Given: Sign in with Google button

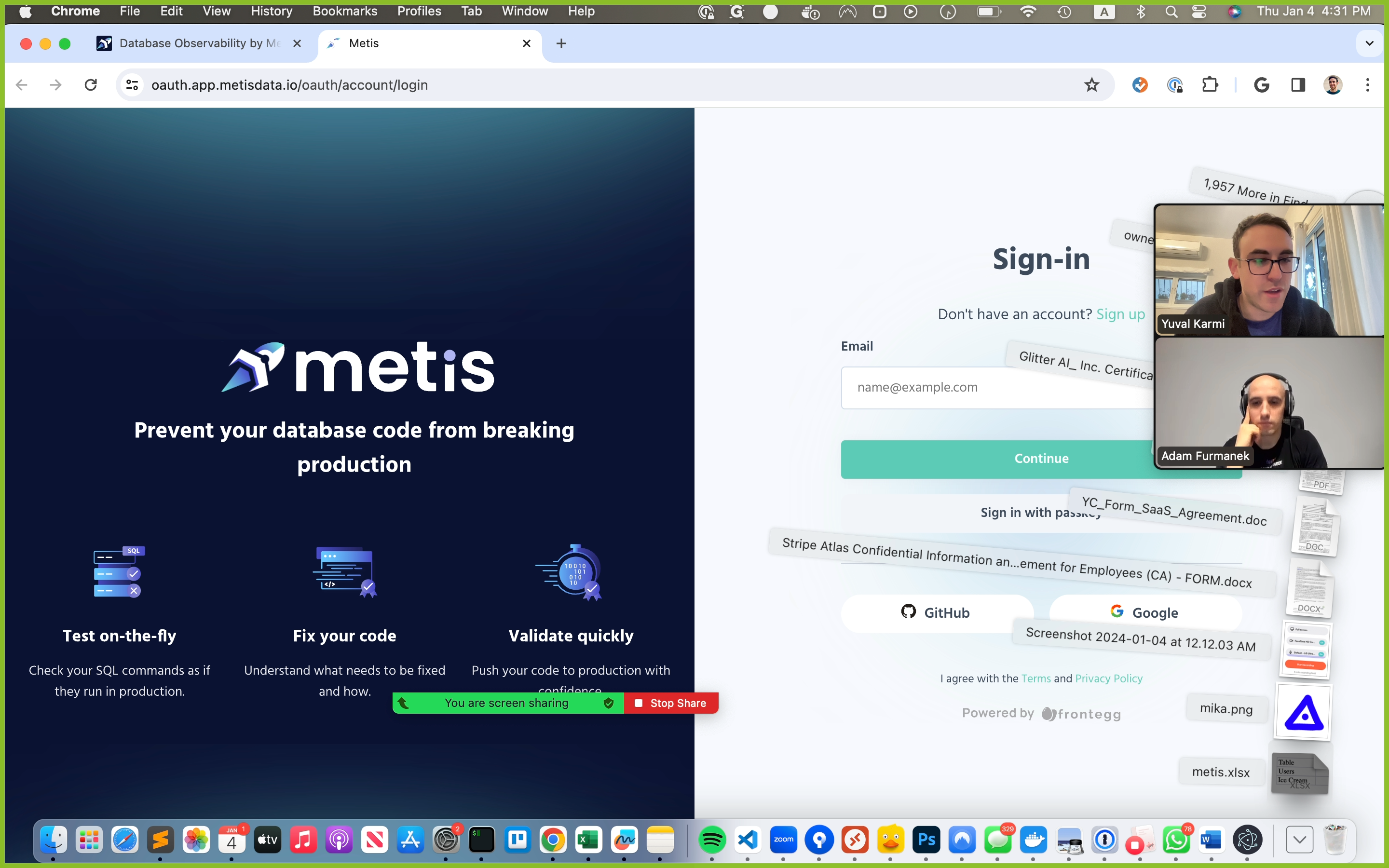Looking at the screenshot, I should click(x=1145, y=612).
